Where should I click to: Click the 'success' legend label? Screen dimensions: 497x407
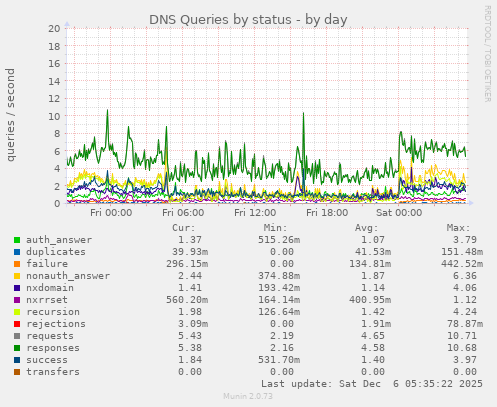(47, 360)
